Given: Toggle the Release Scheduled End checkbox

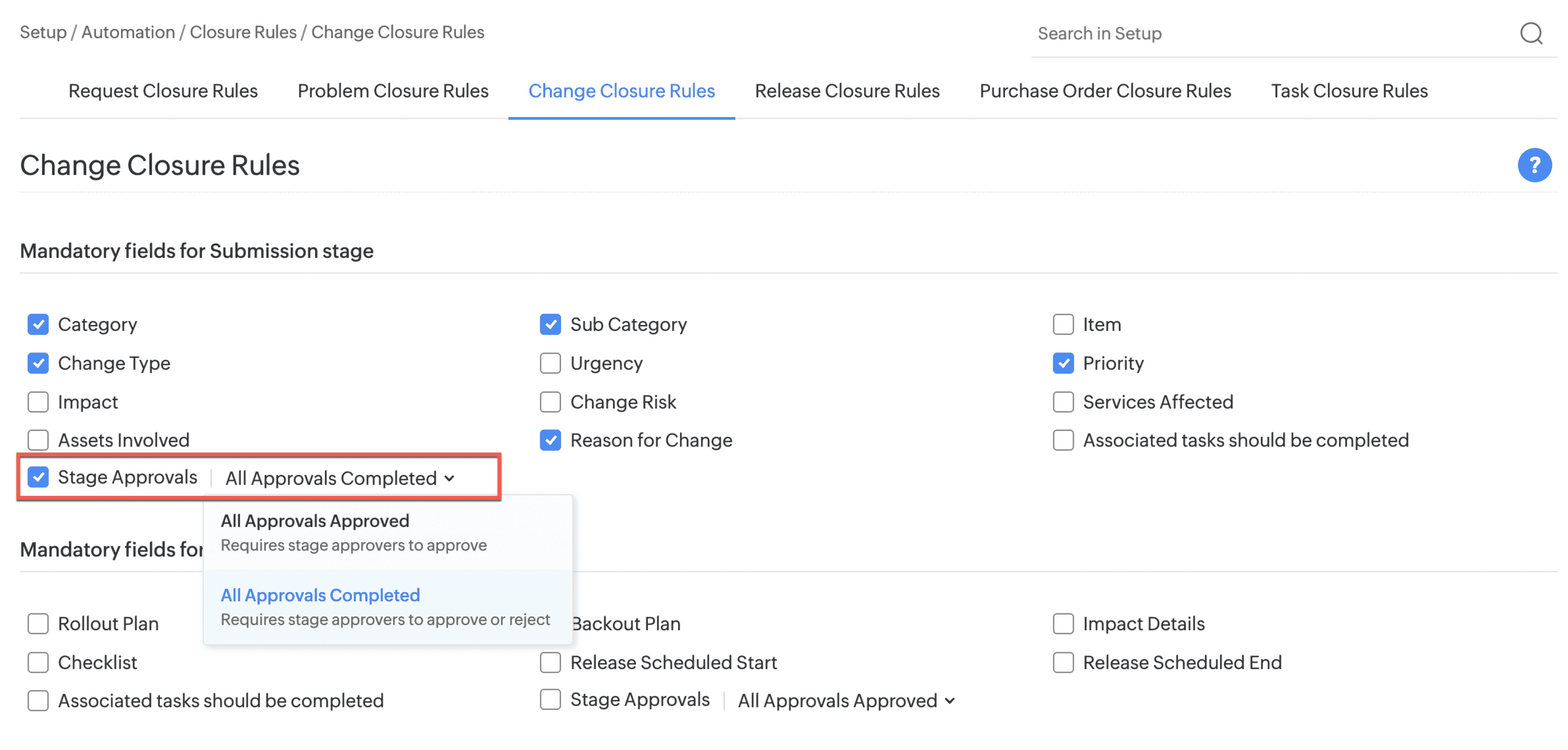Looking at the screenshot, I should tap(1063, 662).
